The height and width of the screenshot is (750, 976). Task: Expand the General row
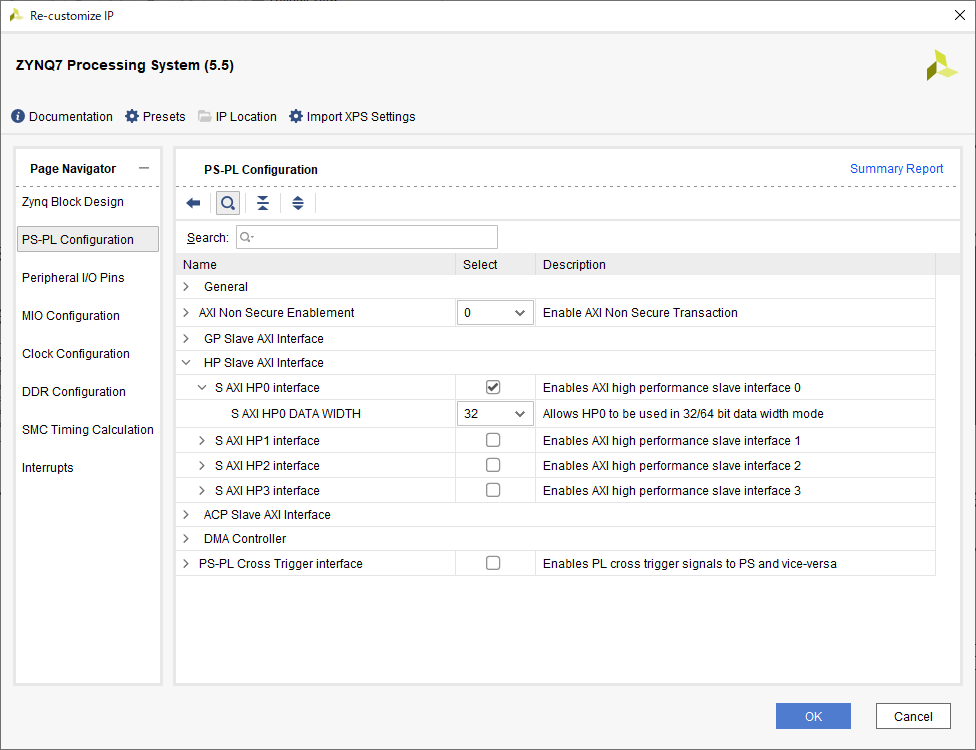pos(185,286)
